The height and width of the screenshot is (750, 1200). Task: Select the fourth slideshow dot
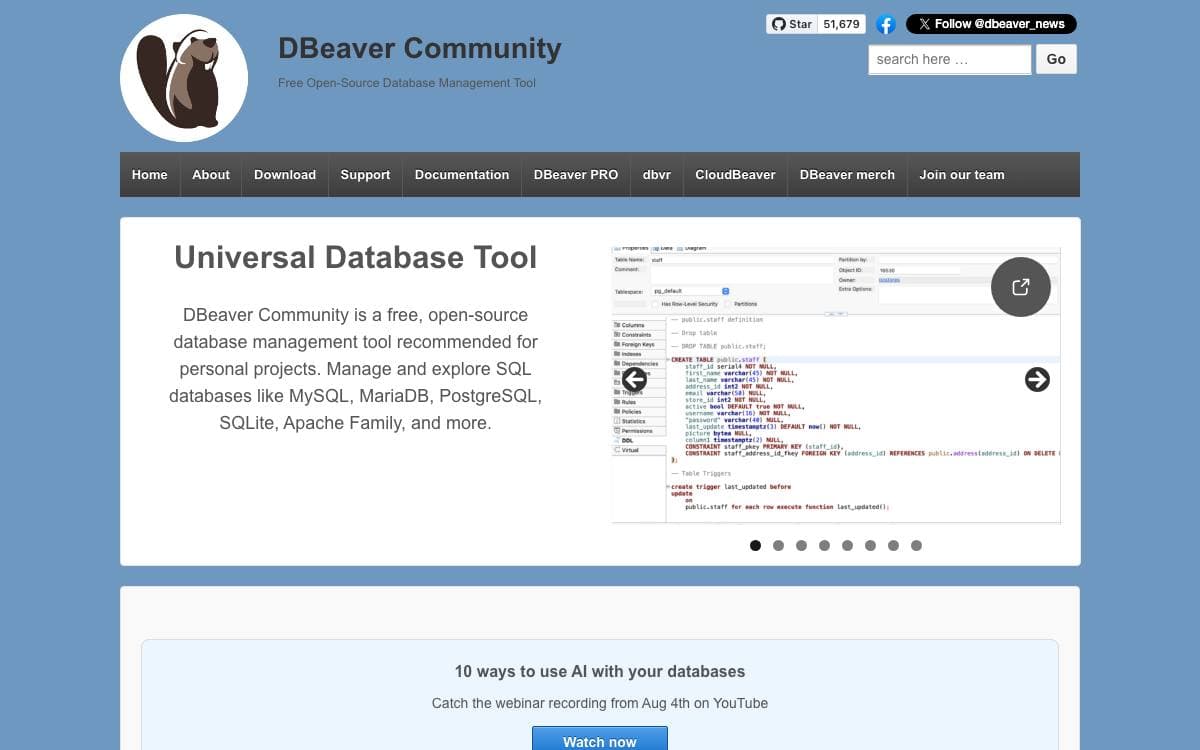(824, 545)
